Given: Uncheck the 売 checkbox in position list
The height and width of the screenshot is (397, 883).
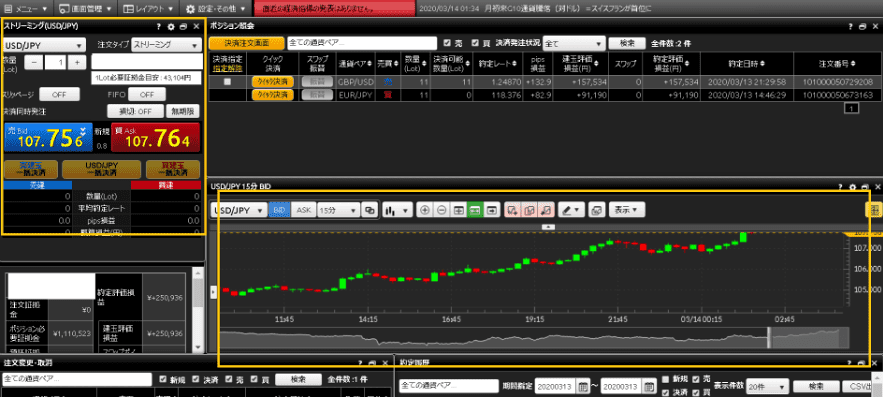Looking at the screenshot, I should pos(447,43).
